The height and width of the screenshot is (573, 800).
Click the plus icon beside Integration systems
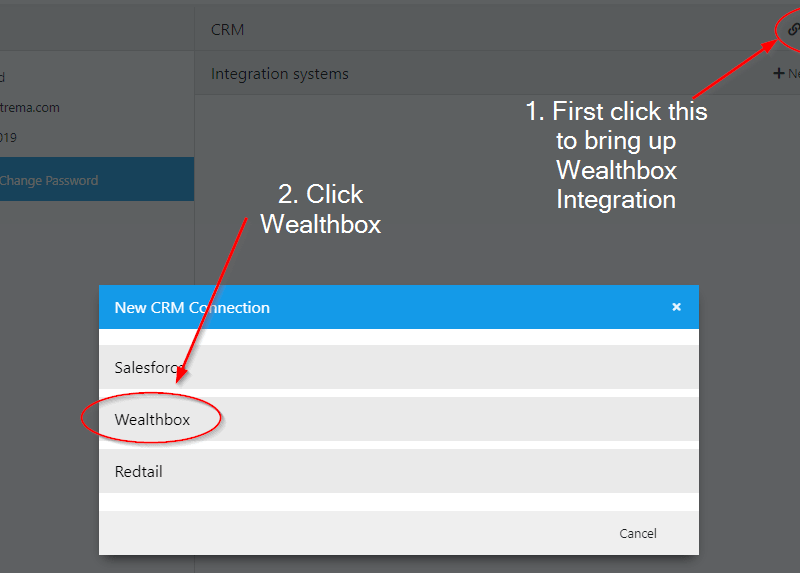tap(779, 74)
